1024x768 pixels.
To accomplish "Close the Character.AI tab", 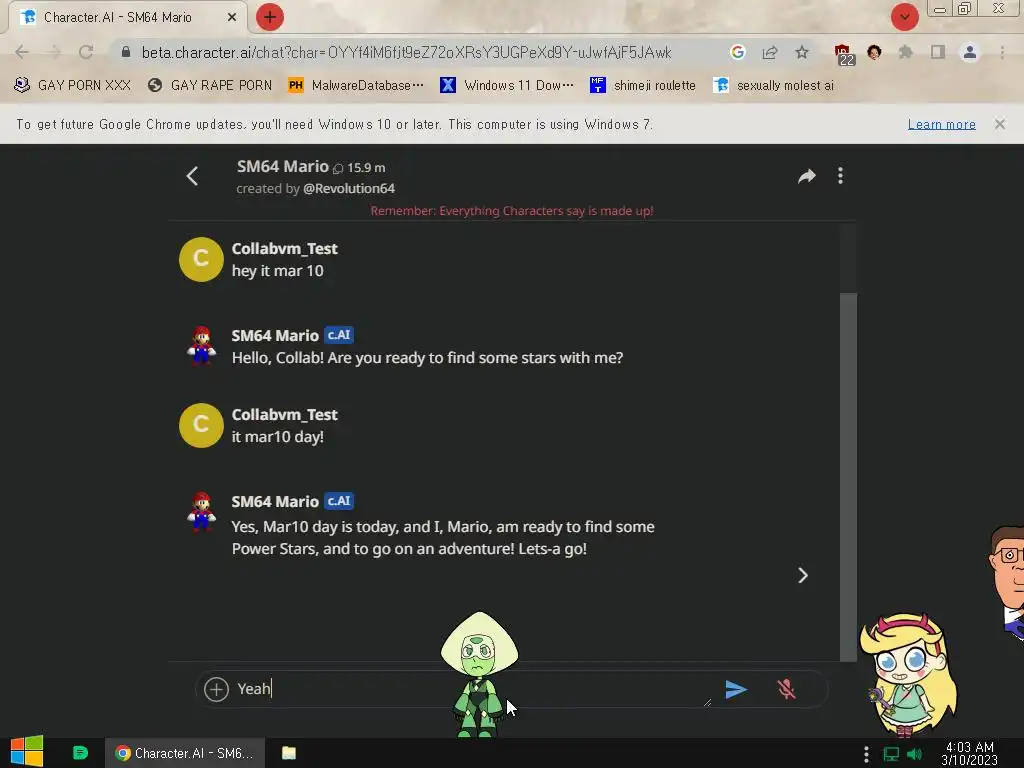I will click(x=232, y=18).
